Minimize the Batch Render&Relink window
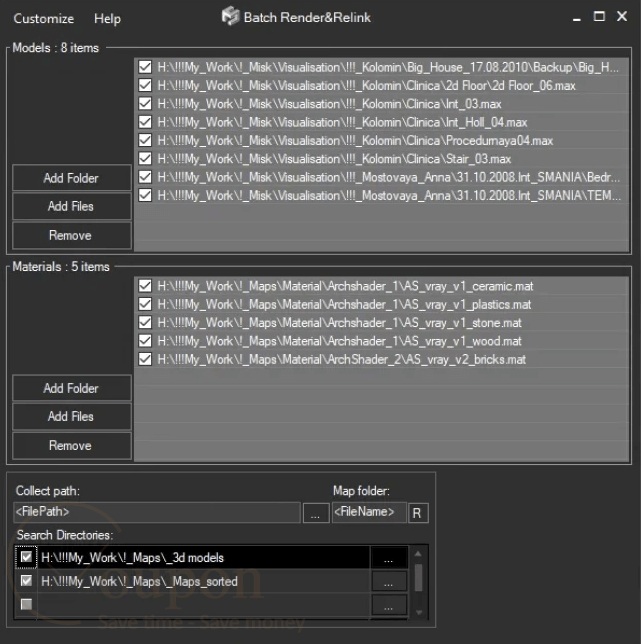This screenshot has height=644, width=641. (577, 18)
